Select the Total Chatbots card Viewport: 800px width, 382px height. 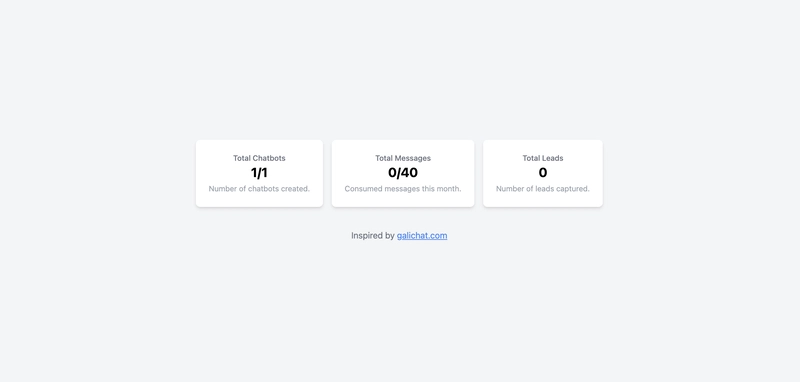pos(259,173)
